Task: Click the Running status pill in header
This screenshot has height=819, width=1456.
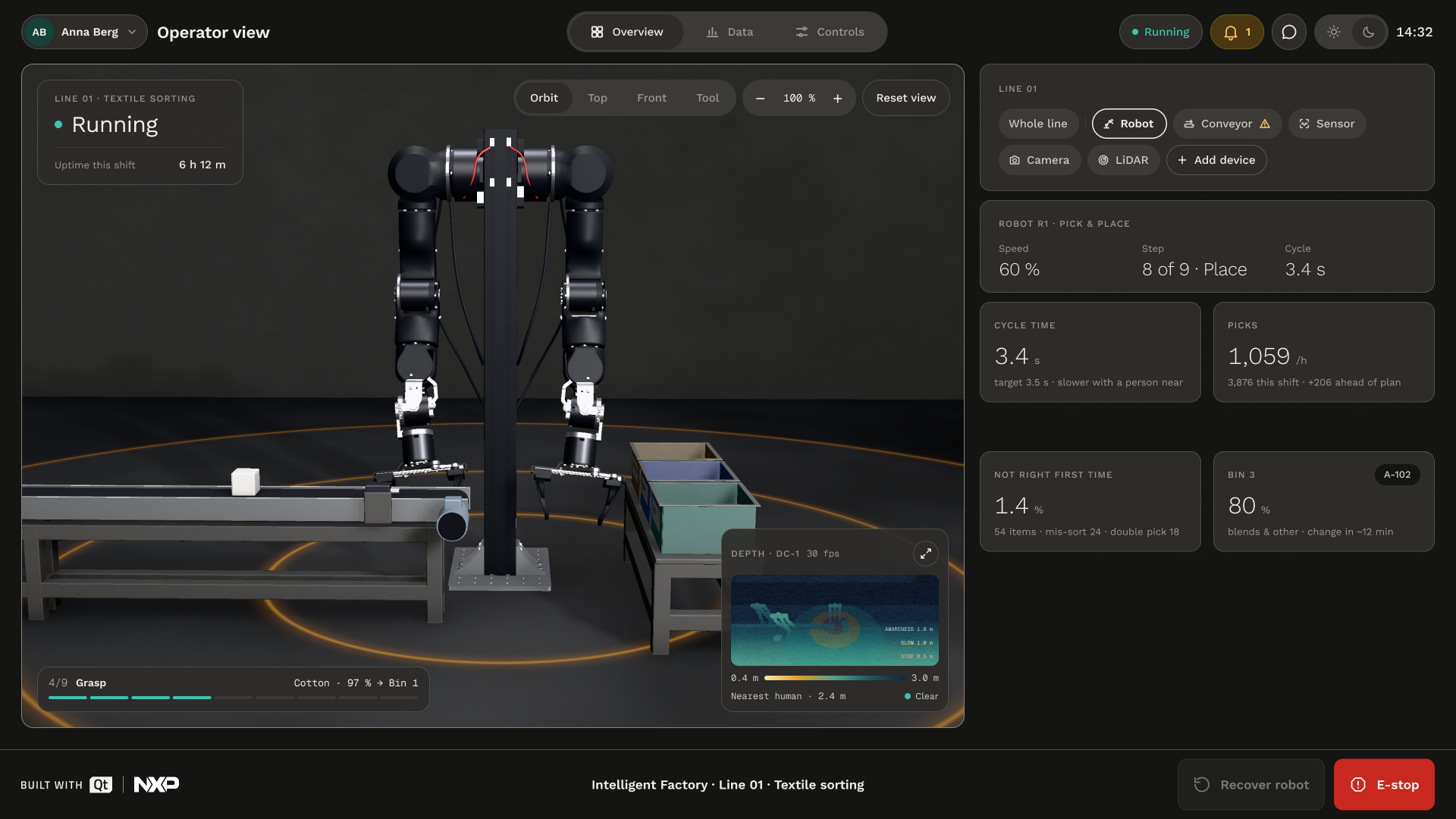Action: tap(1160, 32)
